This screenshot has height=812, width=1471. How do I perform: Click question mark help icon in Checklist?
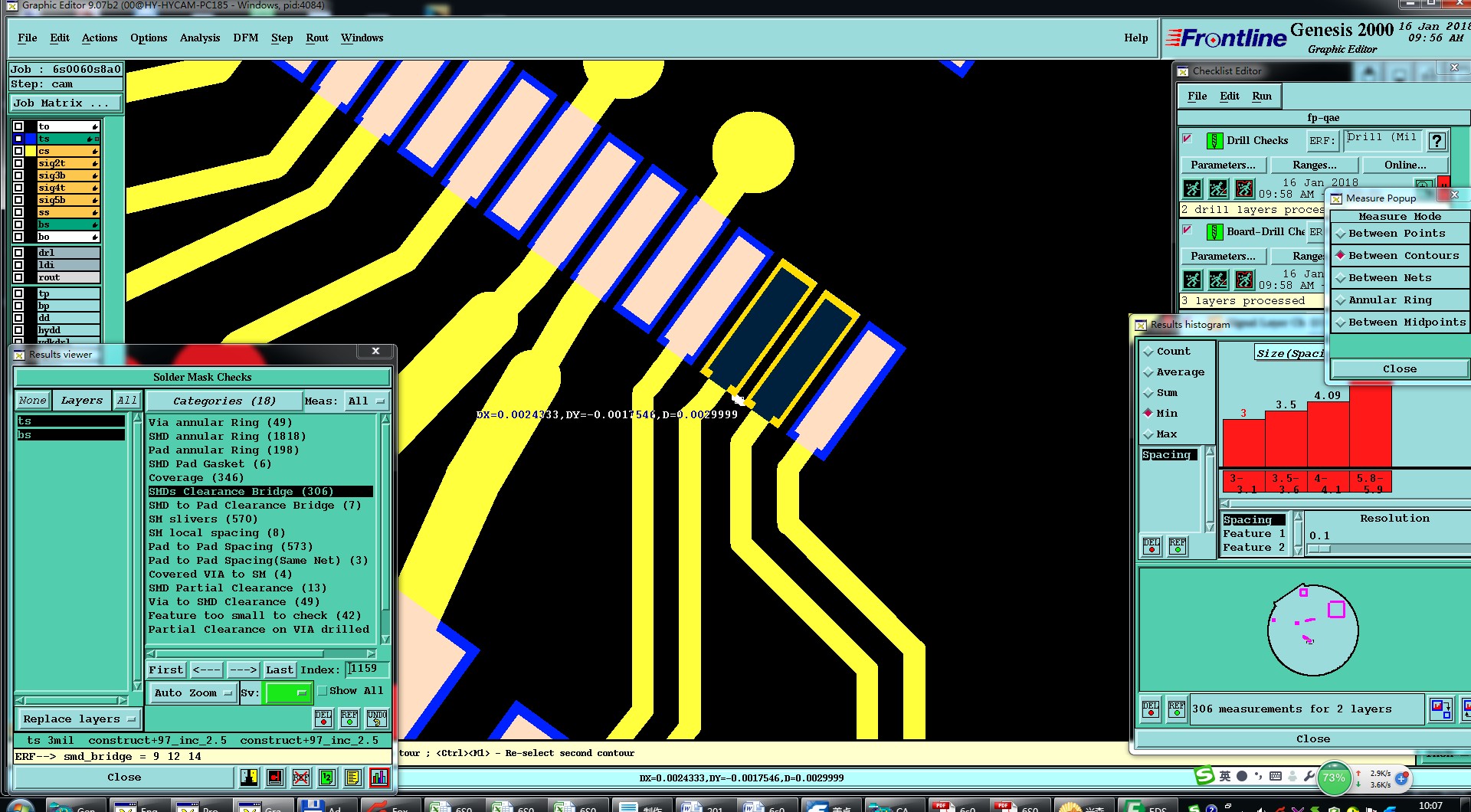(1437, 141)
